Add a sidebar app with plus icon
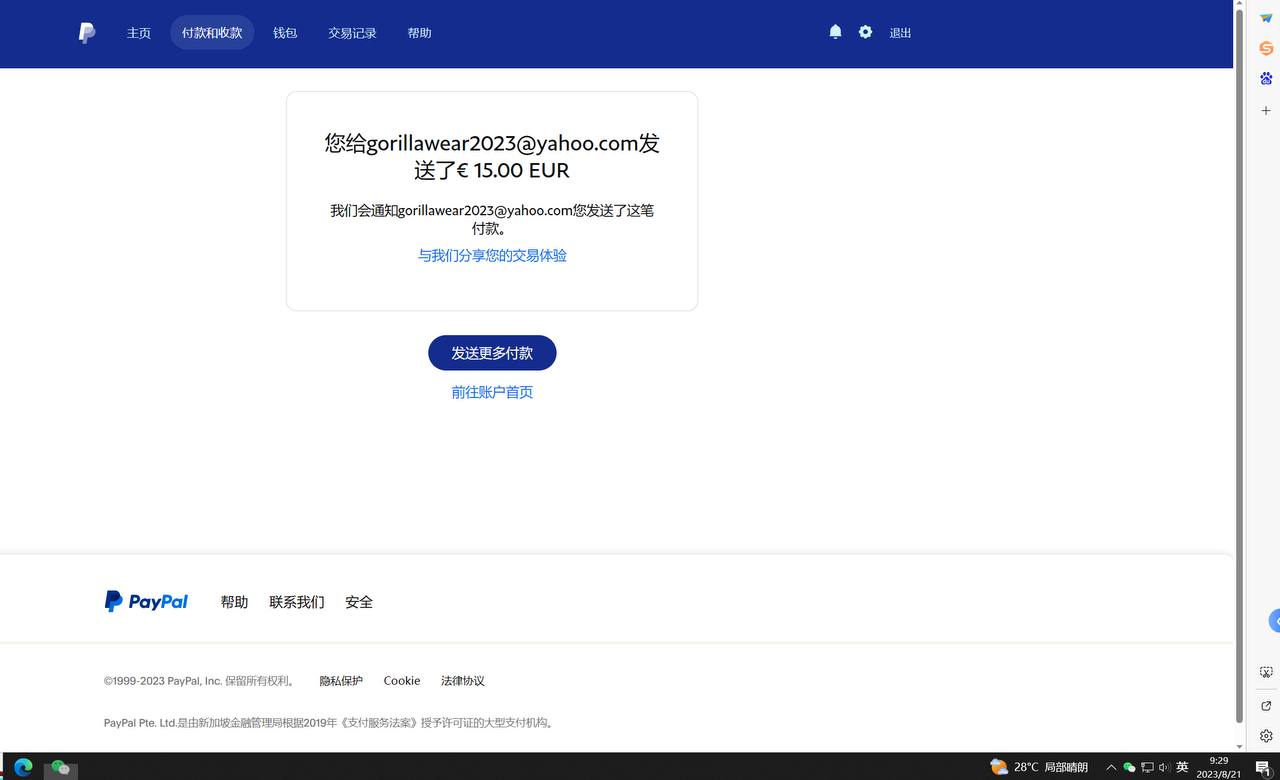Image resolution: width=1280 pixels, height=780 pixels. pos(1266,110)
